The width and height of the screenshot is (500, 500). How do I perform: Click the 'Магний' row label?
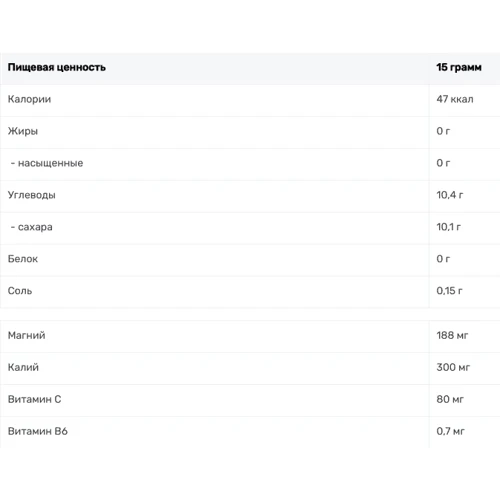tap(27, 335)
